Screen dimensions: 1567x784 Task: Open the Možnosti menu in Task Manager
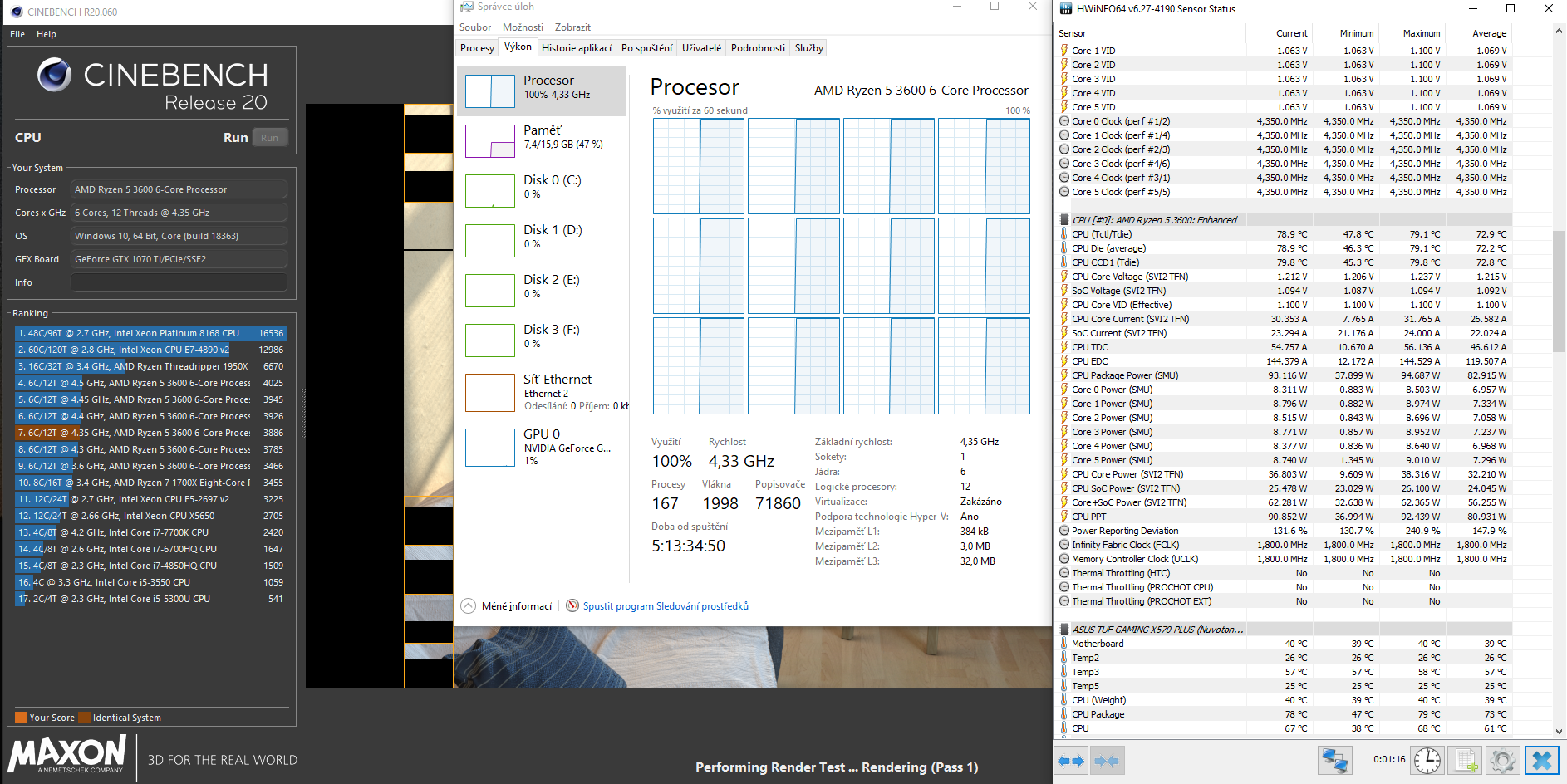point(523,27)
